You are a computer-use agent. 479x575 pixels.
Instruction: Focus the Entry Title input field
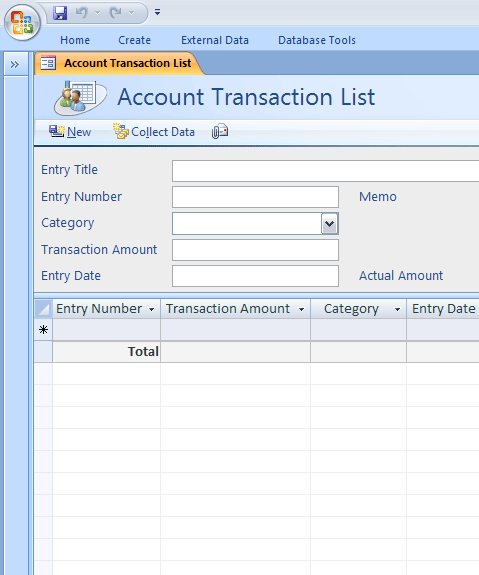tap(325, 171)
